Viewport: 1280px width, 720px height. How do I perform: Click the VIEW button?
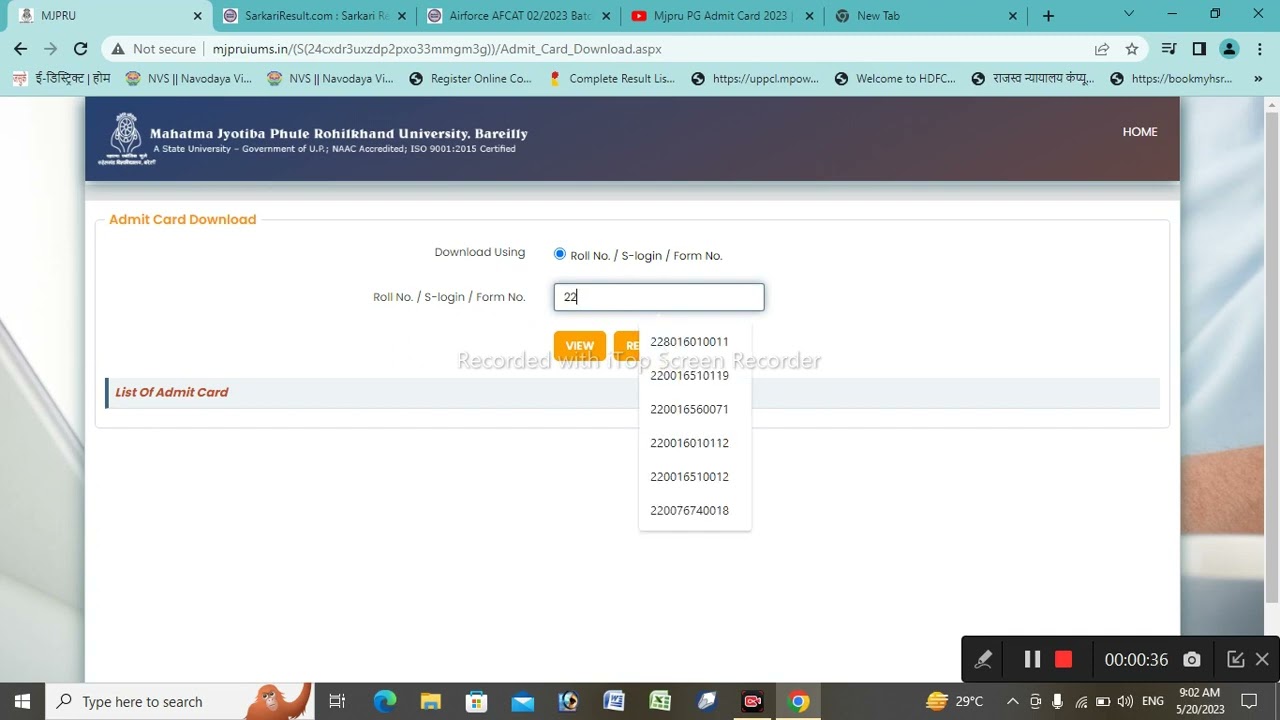coord(580,345)
